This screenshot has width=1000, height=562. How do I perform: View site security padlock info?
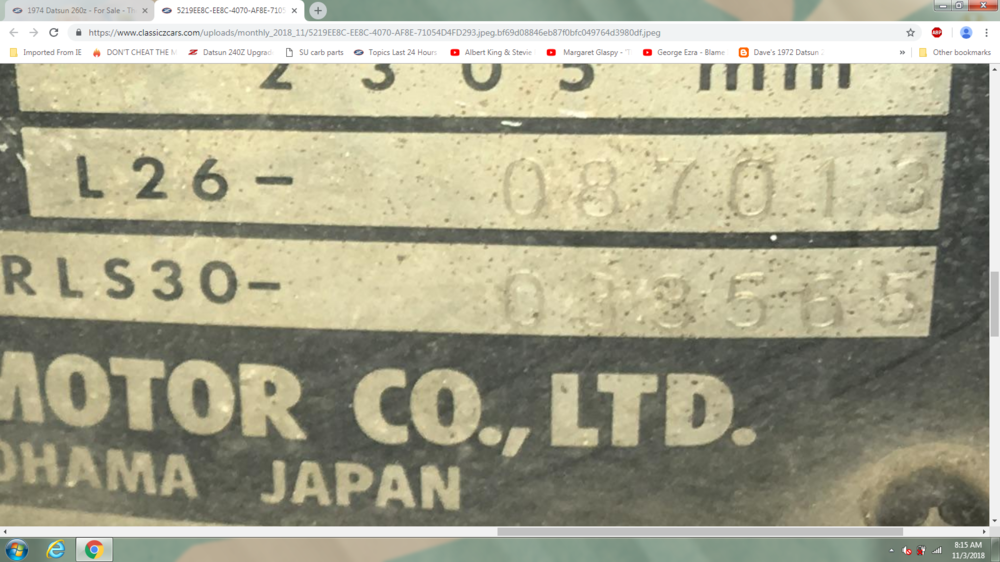click(x=78, y=33)
